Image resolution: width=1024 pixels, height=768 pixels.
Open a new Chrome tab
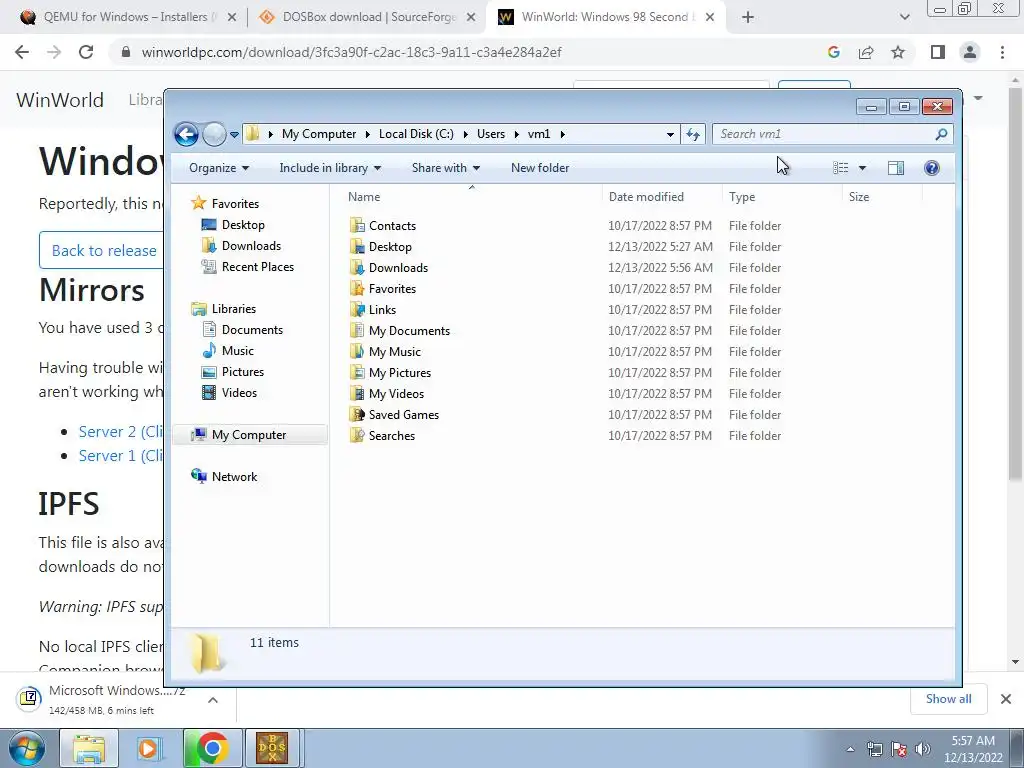tap(748, 18)
